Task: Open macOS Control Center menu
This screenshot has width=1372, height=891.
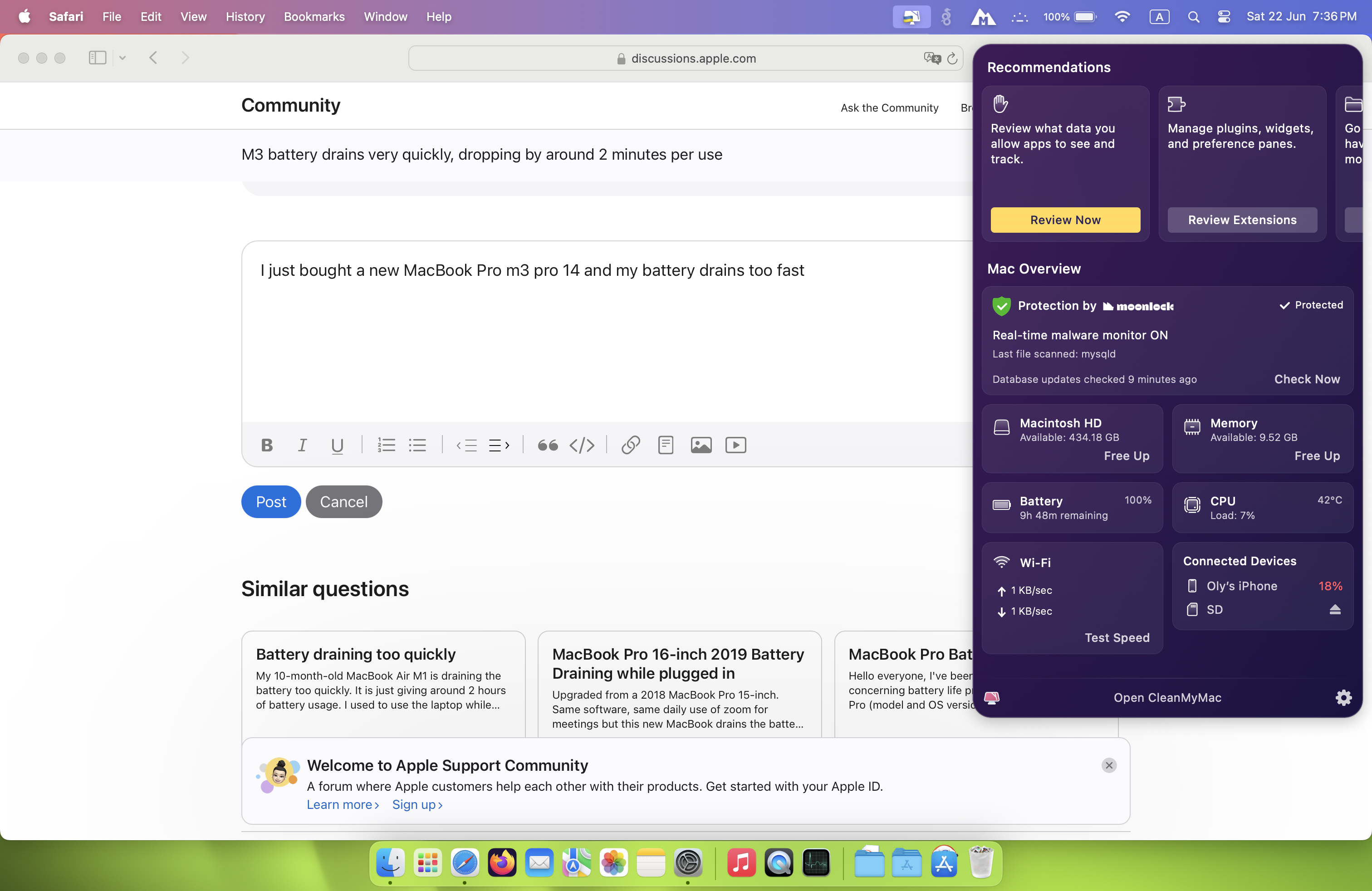Action: coord(1223,17)
